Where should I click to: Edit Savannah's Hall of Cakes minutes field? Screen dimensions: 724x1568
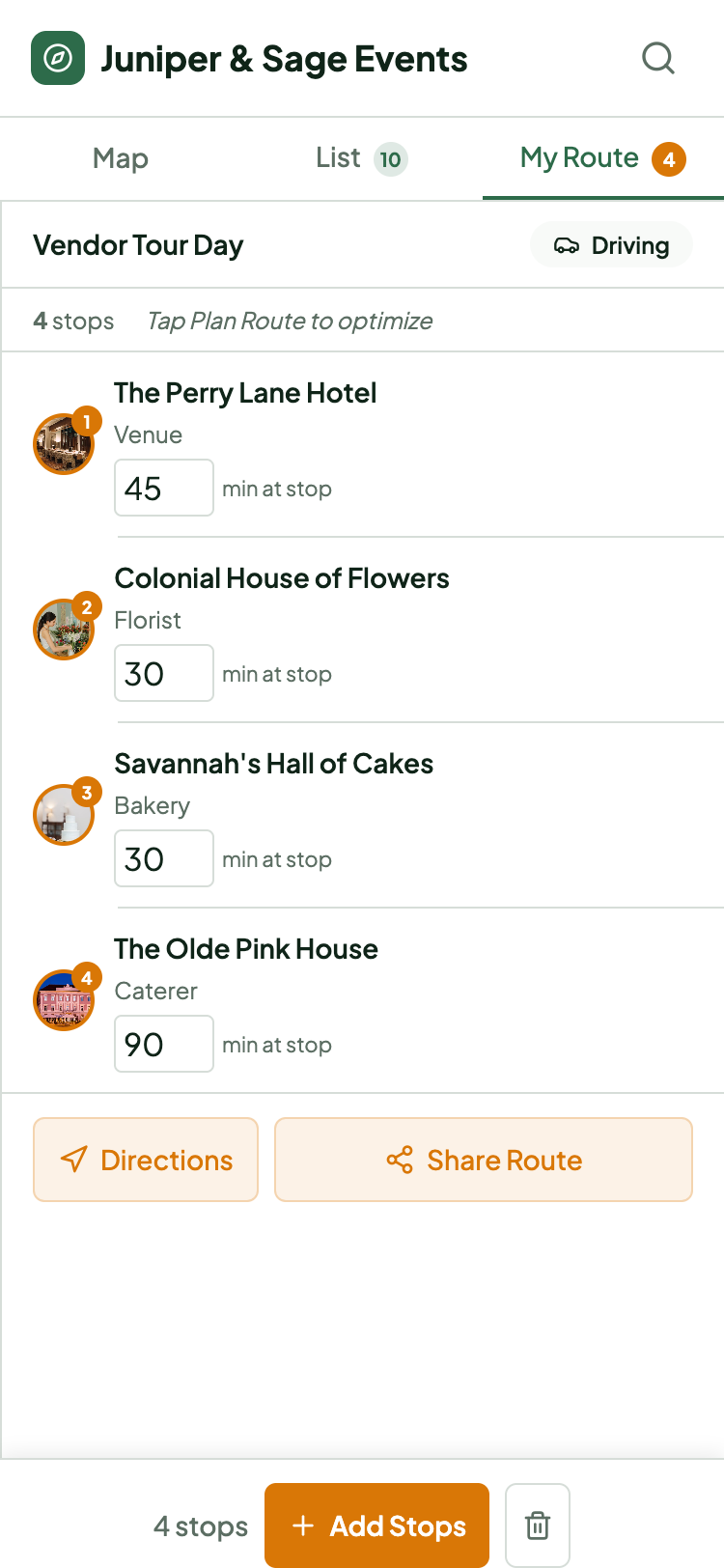tap(163, 858)
